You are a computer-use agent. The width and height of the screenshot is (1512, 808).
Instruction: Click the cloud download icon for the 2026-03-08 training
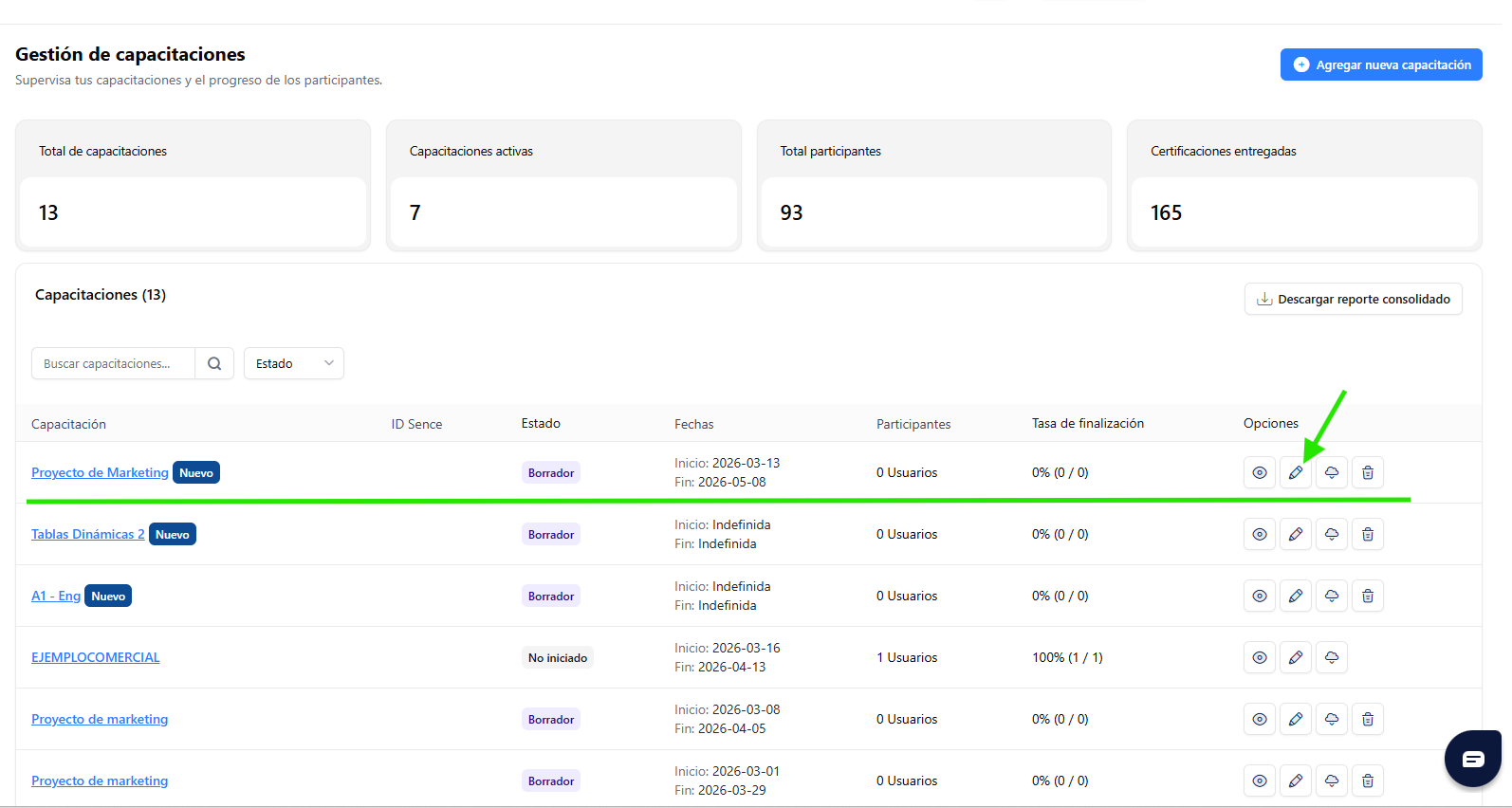point(1332,719)
